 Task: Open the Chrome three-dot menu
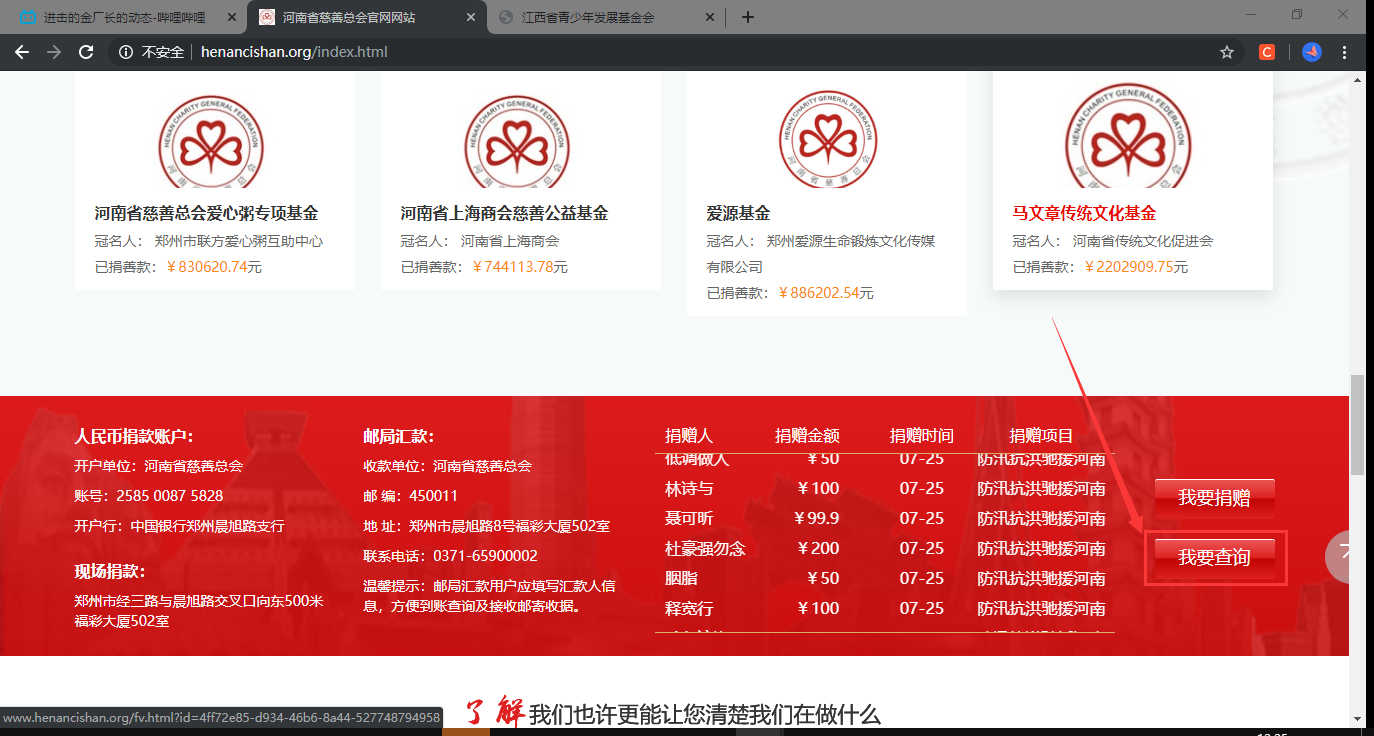(1345, 52)
